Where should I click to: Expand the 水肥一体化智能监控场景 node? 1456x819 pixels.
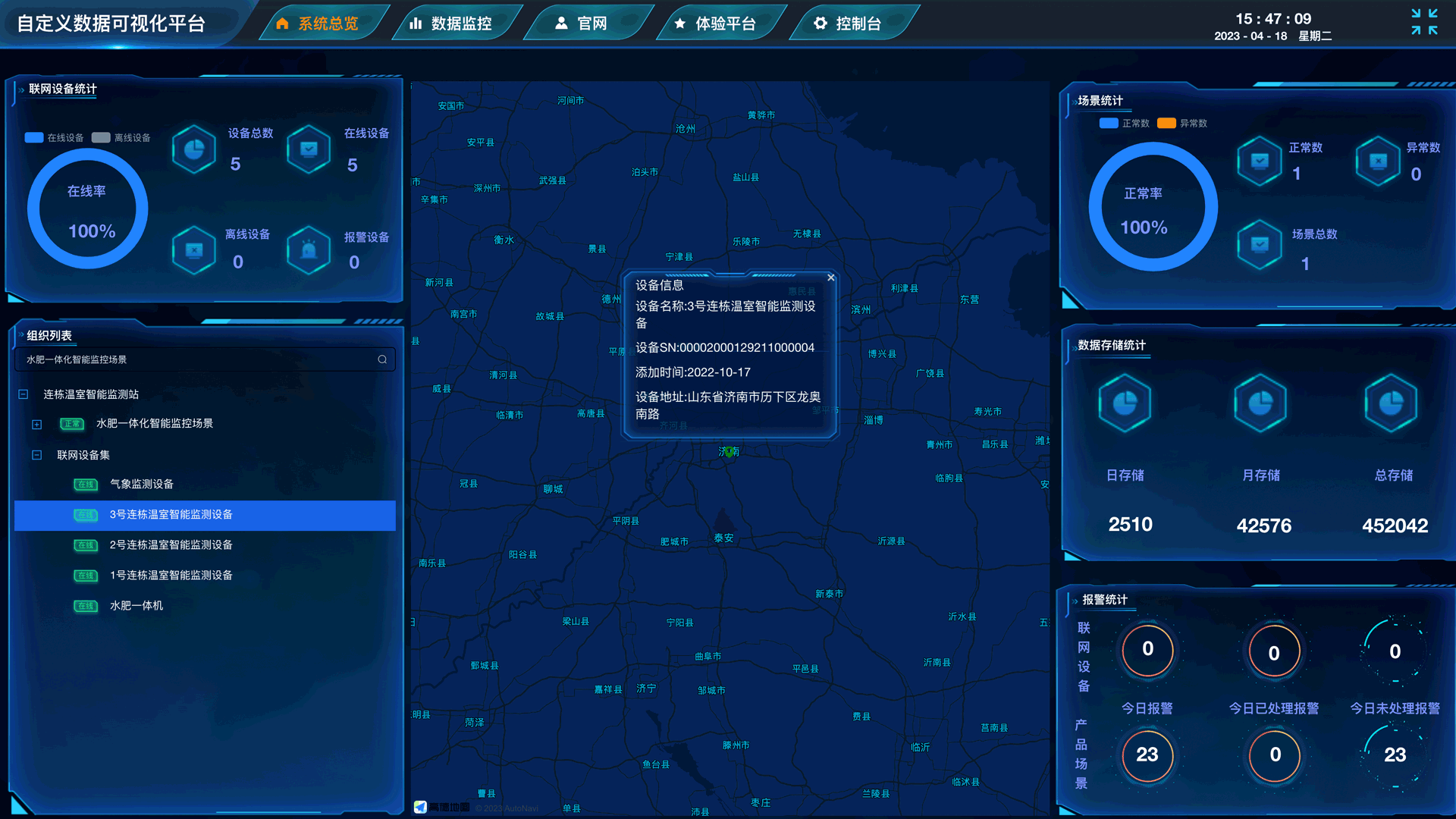tap(36, 424)
